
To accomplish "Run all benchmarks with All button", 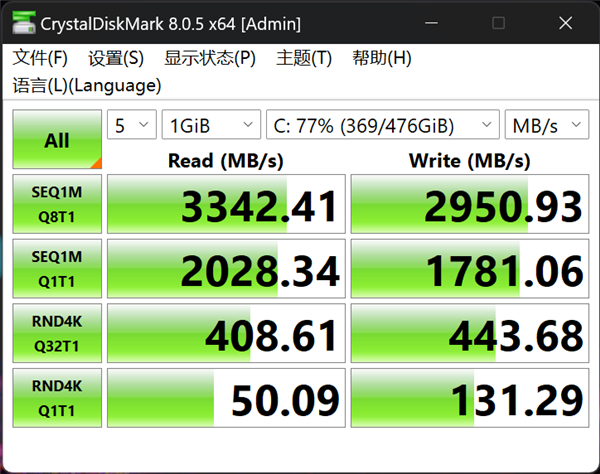I will coord(57,140).
